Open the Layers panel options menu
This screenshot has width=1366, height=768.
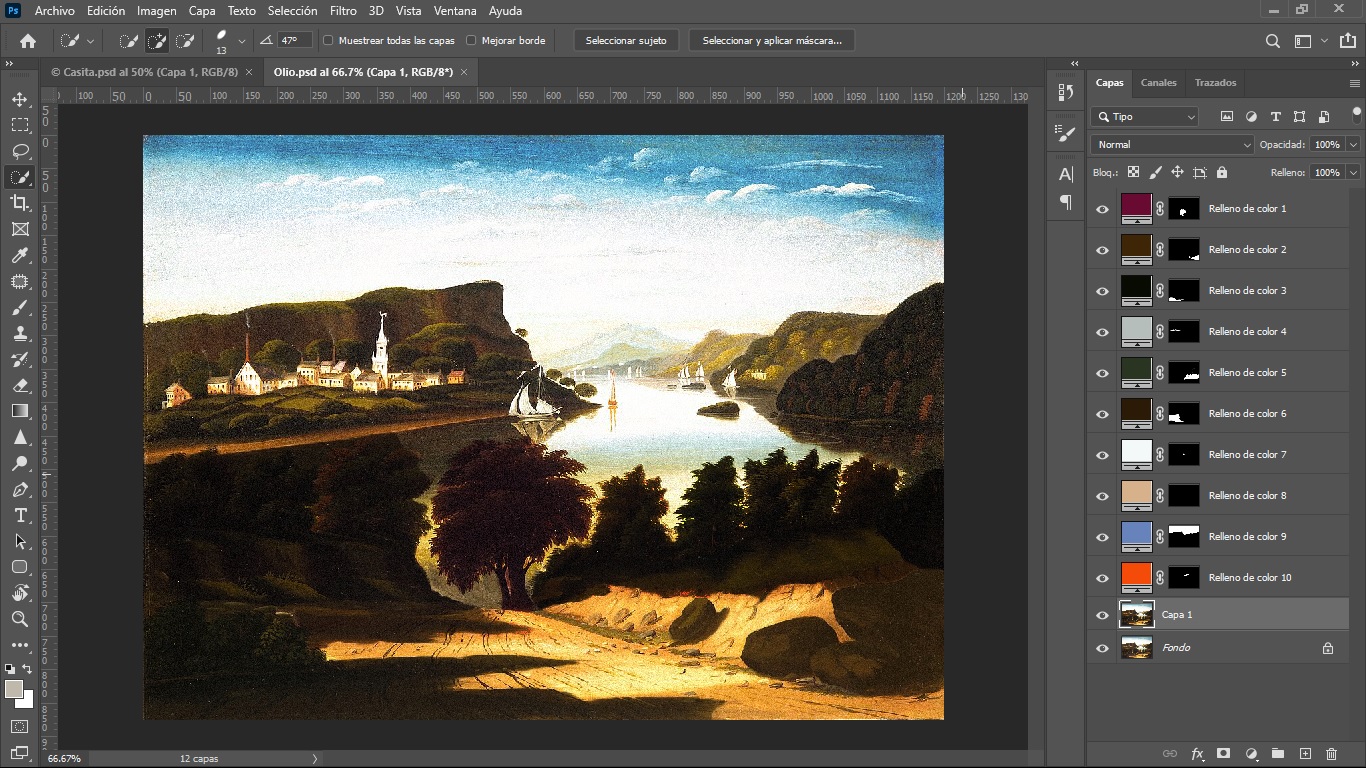[x=1355, y=83]
